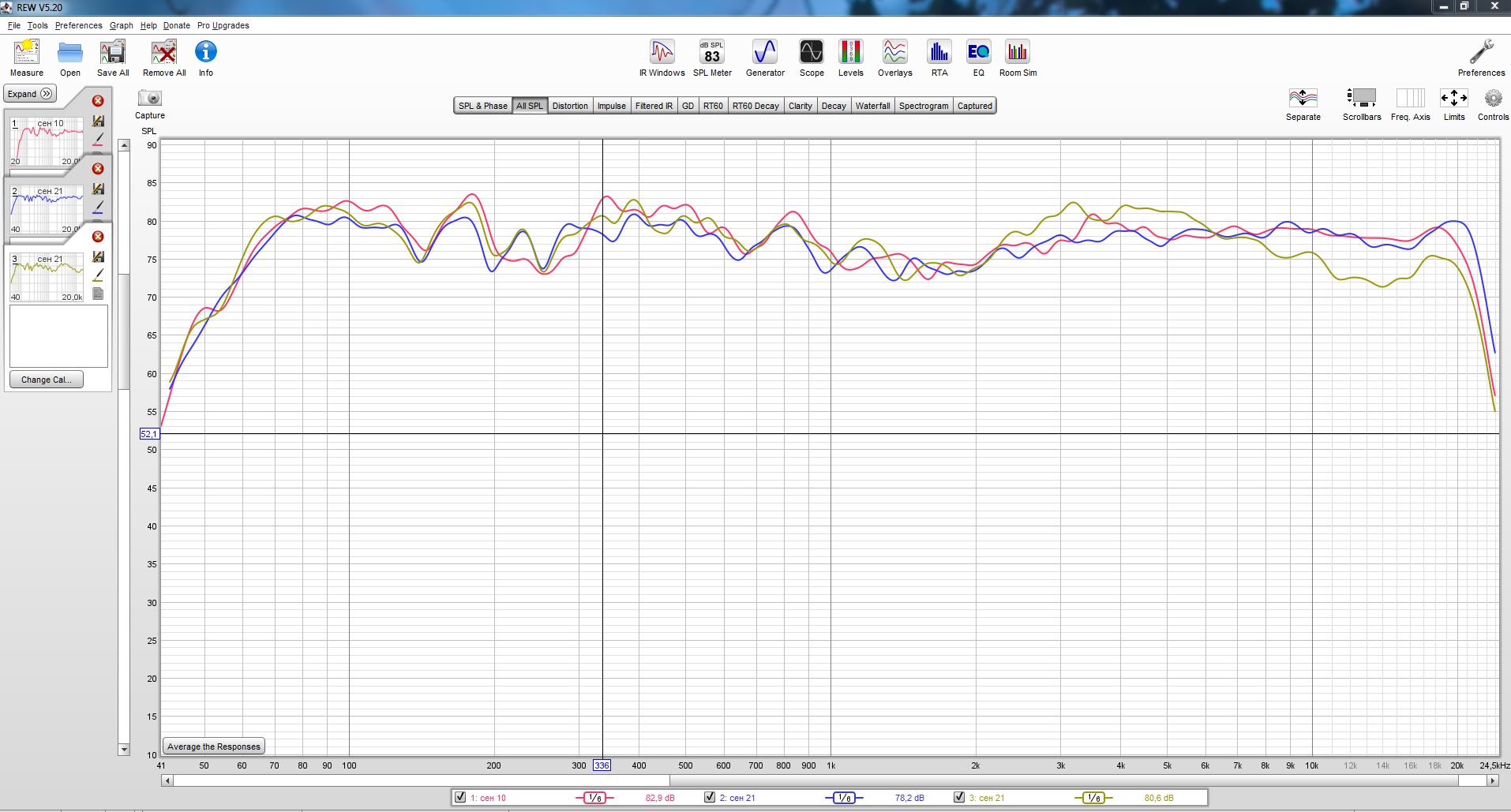This screenshot has width=1511, height=812.
Task: Open the EQ window
Action: coord(978,58)
